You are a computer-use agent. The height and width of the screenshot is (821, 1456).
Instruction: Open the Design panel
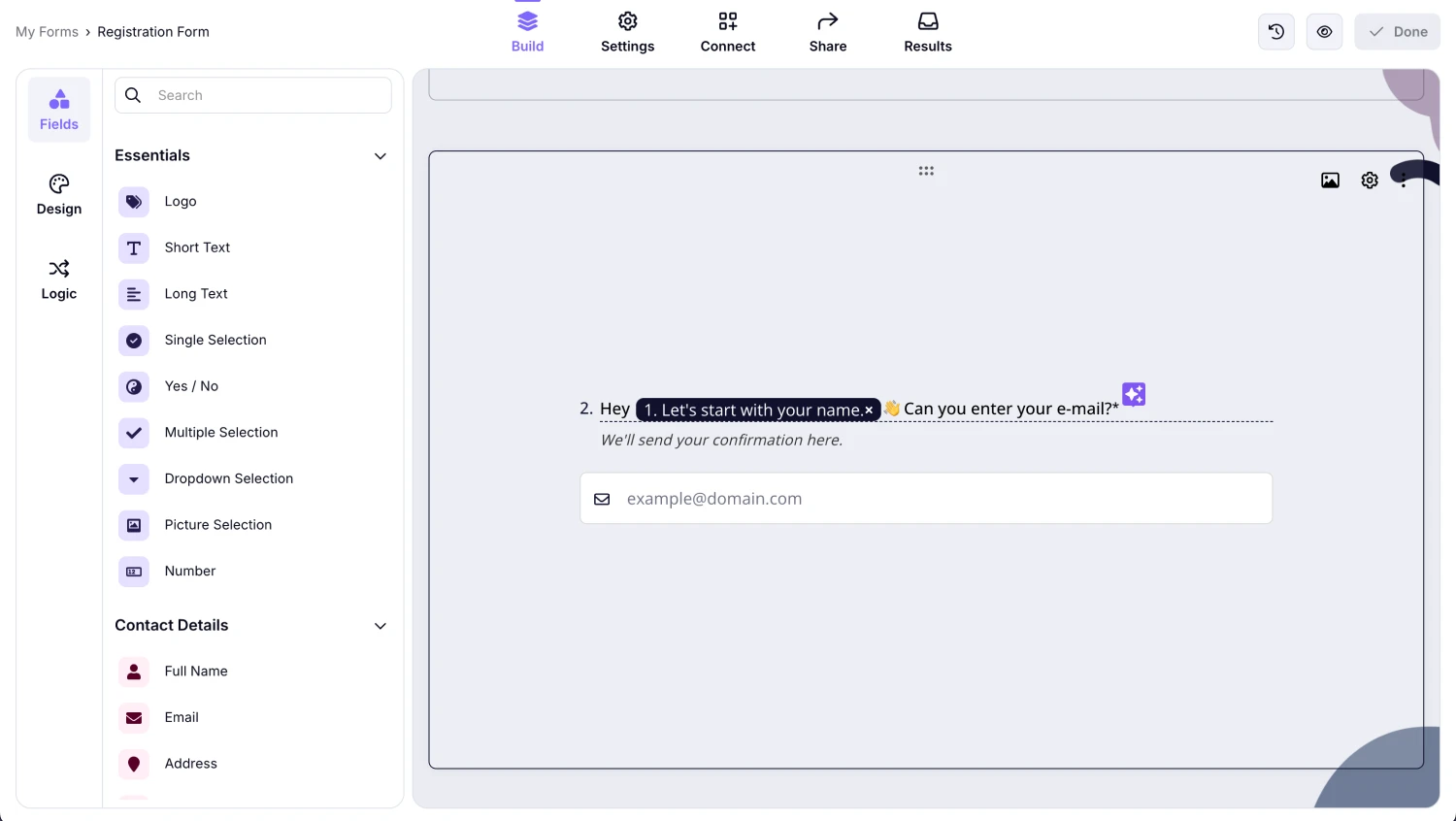58,193
